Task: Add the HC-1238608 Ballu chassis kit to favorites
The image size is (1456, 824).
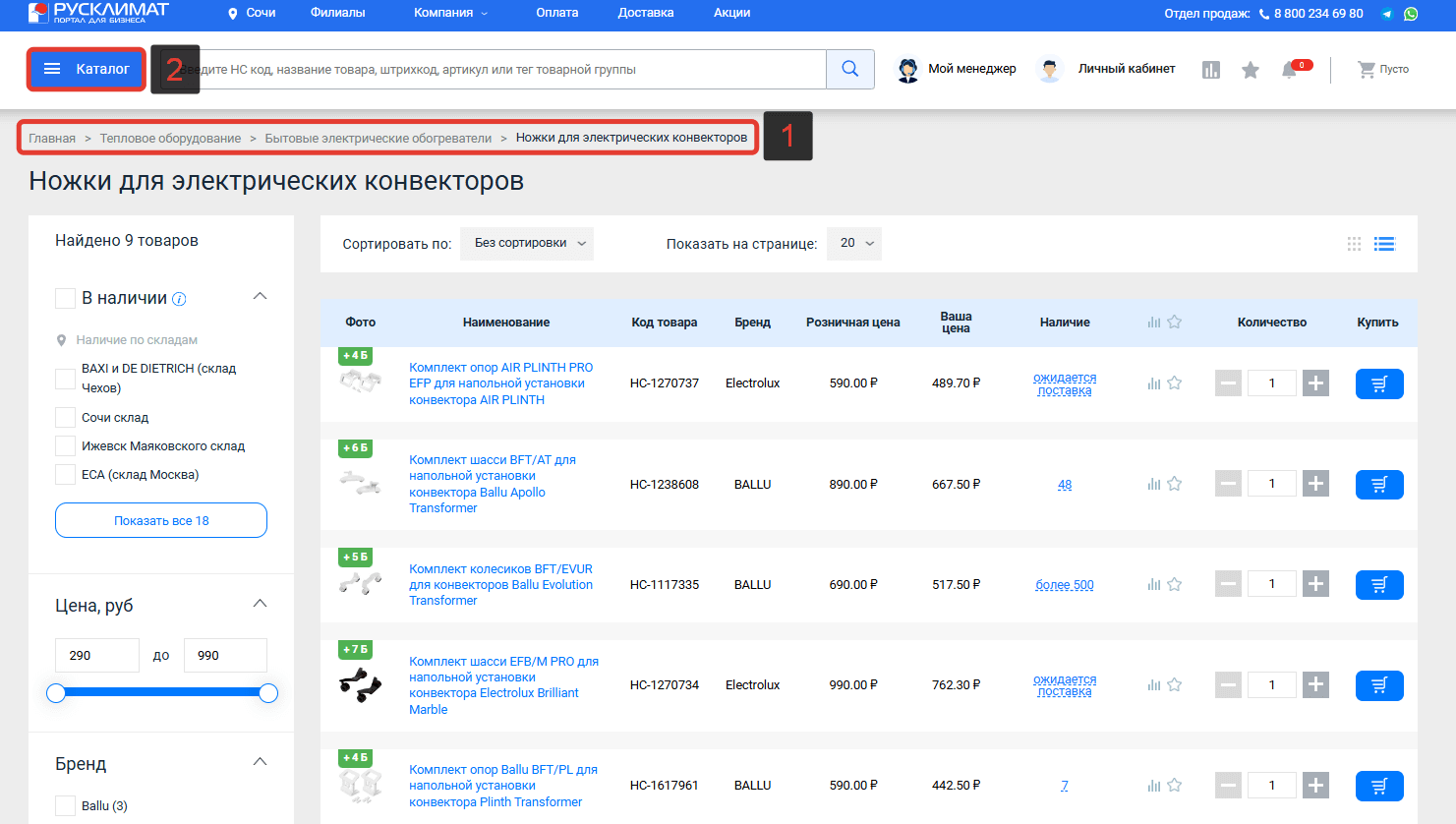Action: tap(1174, 484)
